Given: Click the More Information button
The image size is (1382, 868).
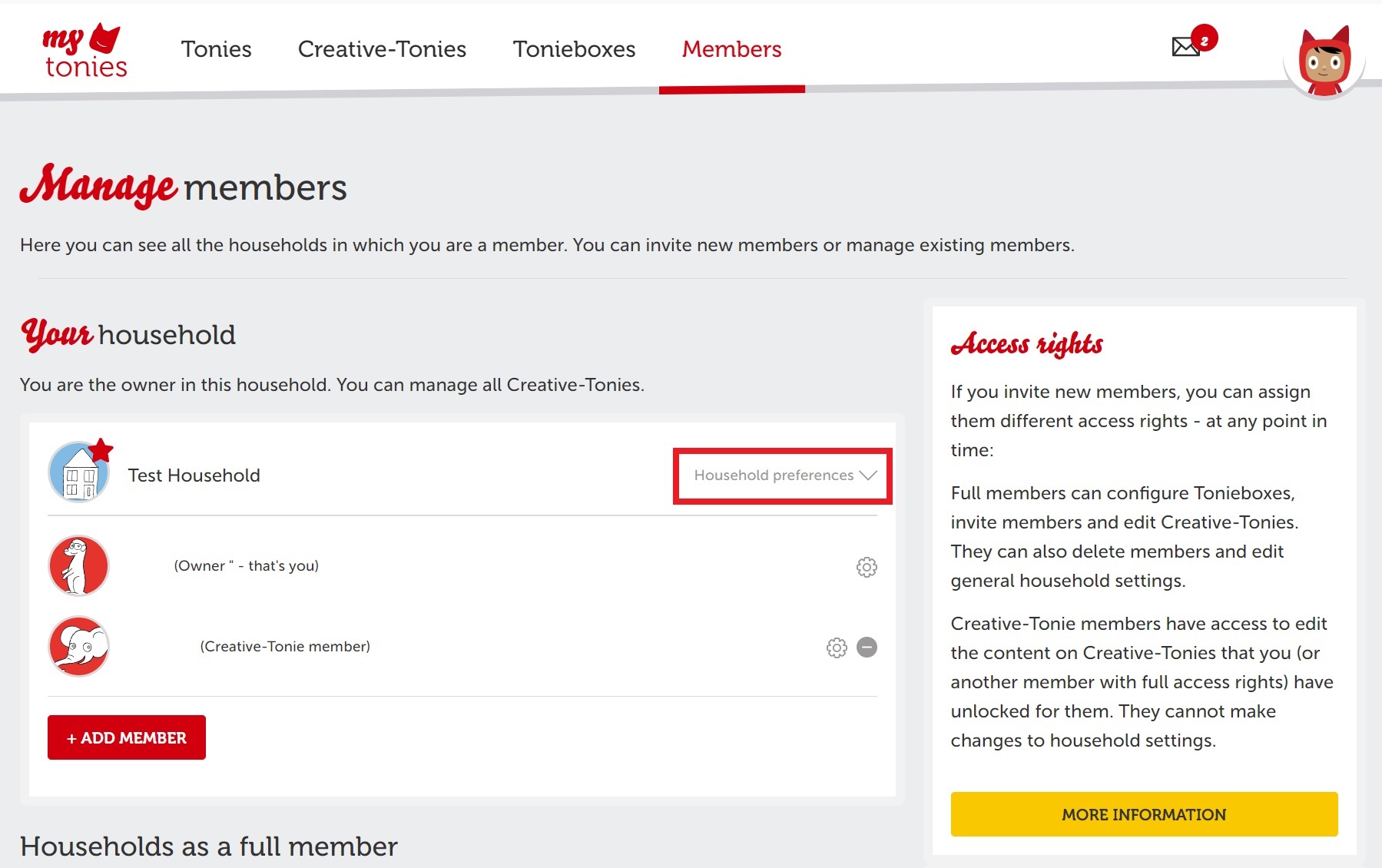Looking at the screenshot, I should coord(1144,814).
